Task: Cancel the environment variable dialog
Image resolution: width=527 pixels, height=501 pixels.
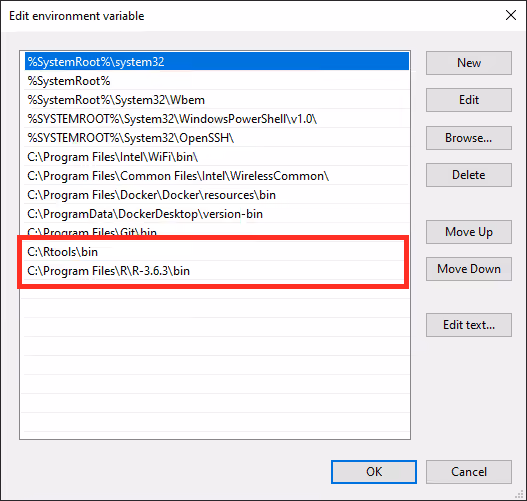Action: click(469, 472)
